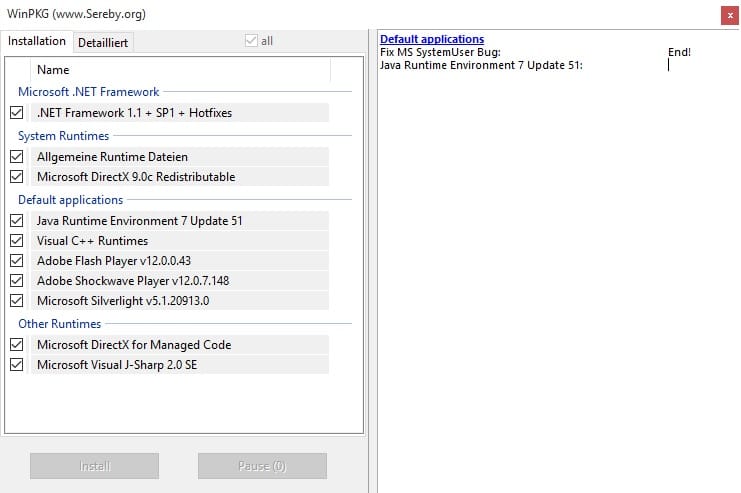The width and height of the screenshot is (741, 493).
Task: Select 'Microsoft Silverlight v5.1.20913.0' row text
Action: 123,301
